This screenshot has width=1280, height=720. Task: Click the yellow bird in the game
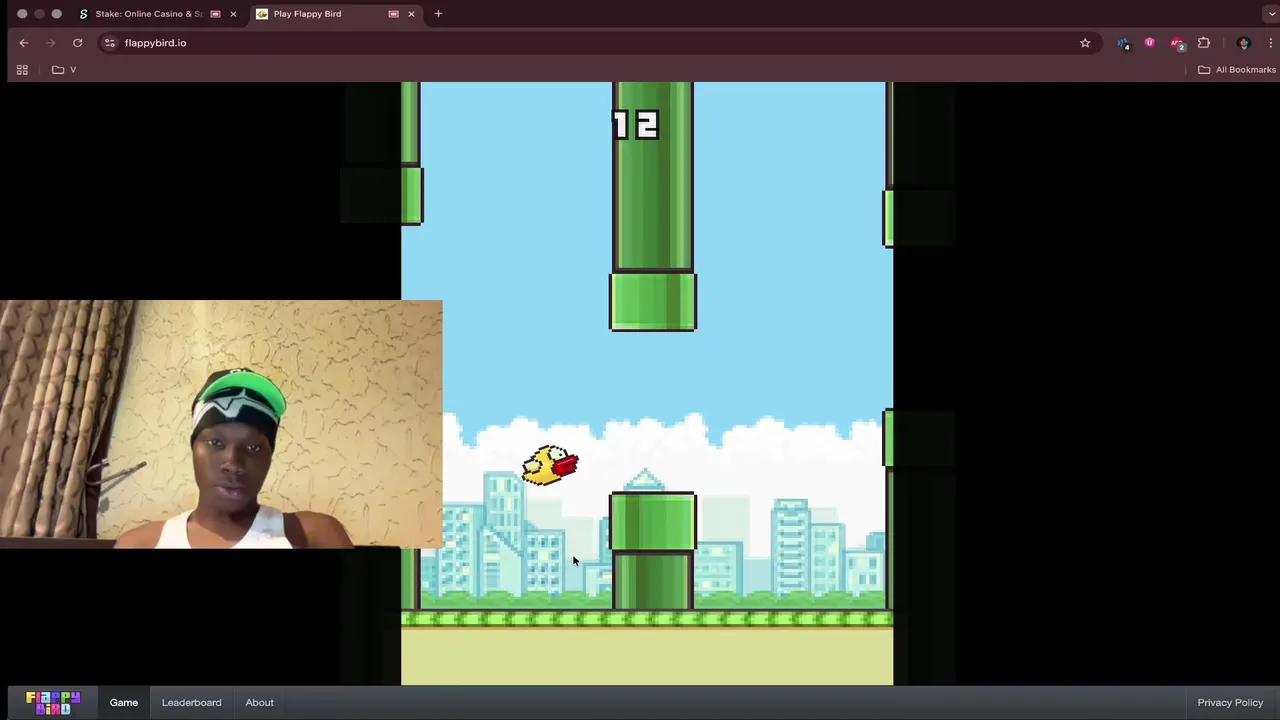[550, 465]
